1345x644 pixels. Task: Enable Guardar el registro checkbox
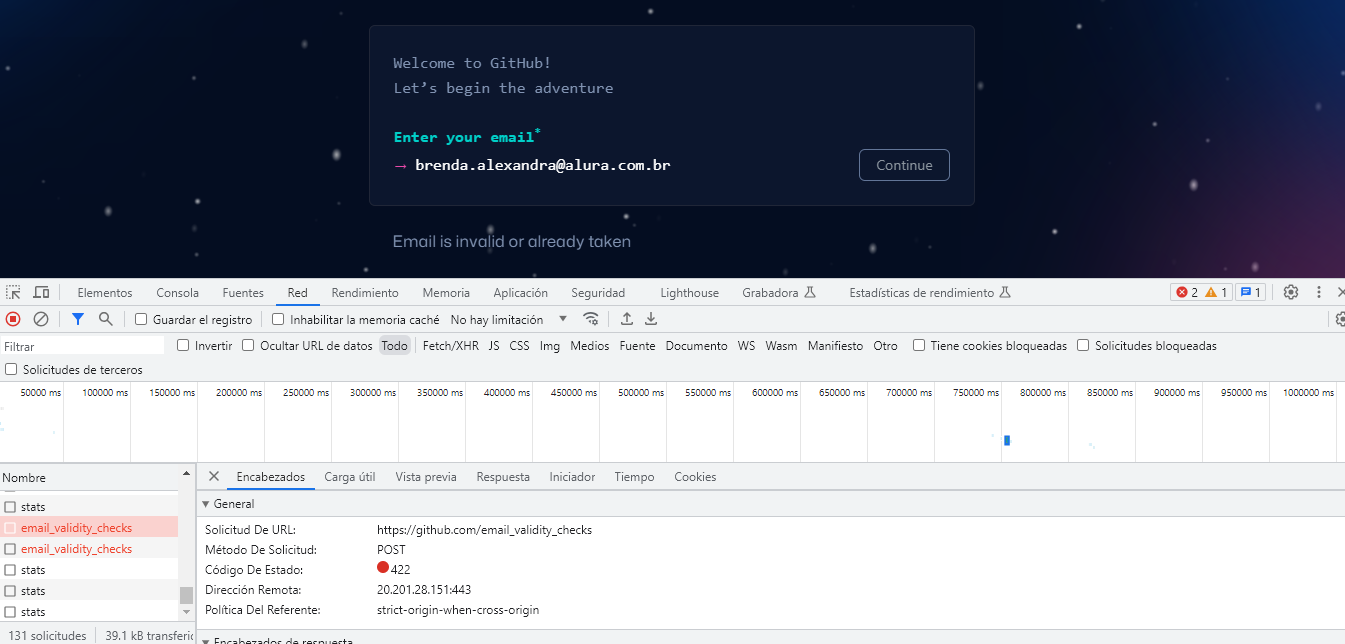coord(141,320)
